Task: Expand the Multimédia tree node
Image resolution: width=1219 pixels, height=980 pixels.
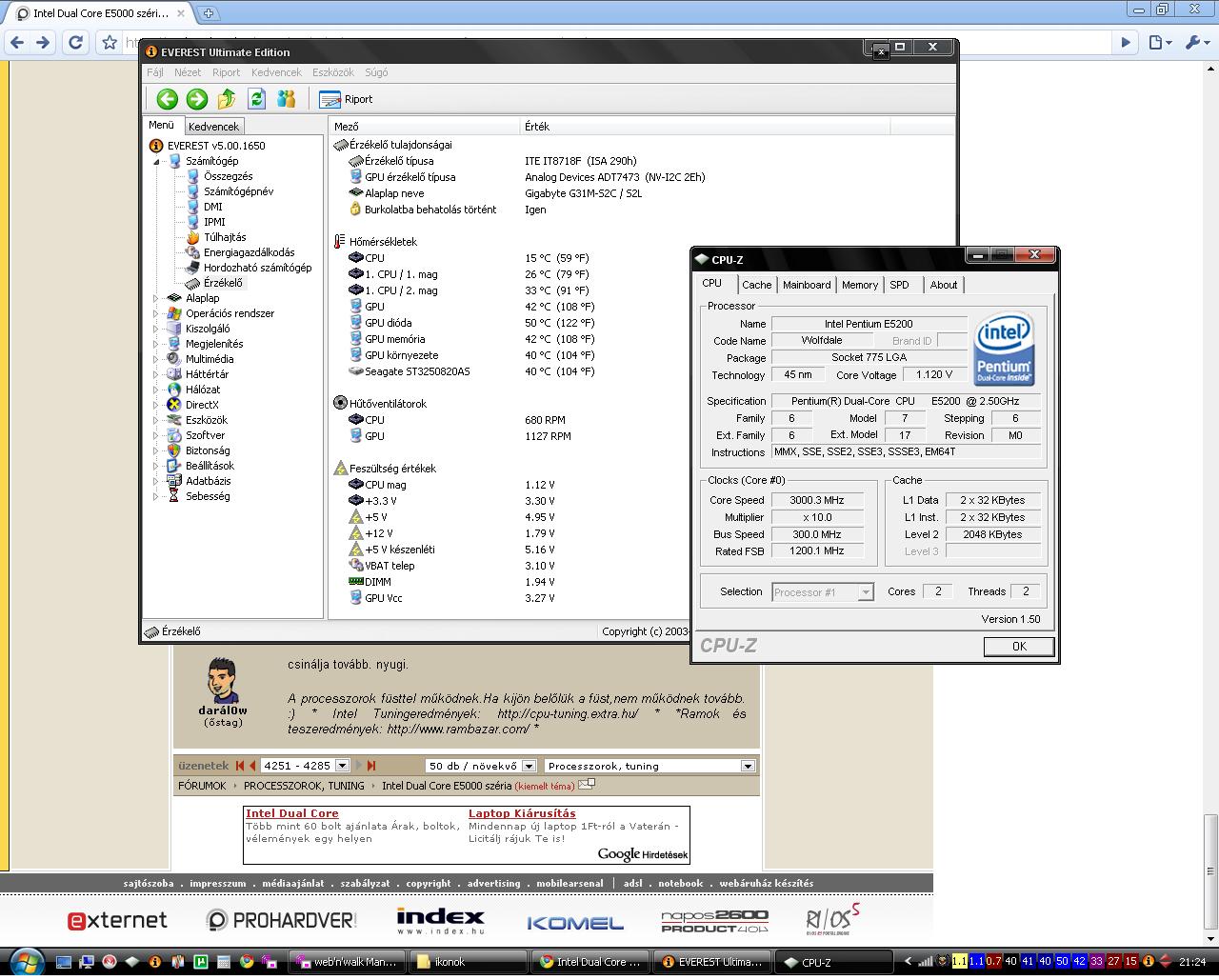Action: click(157, 359)
